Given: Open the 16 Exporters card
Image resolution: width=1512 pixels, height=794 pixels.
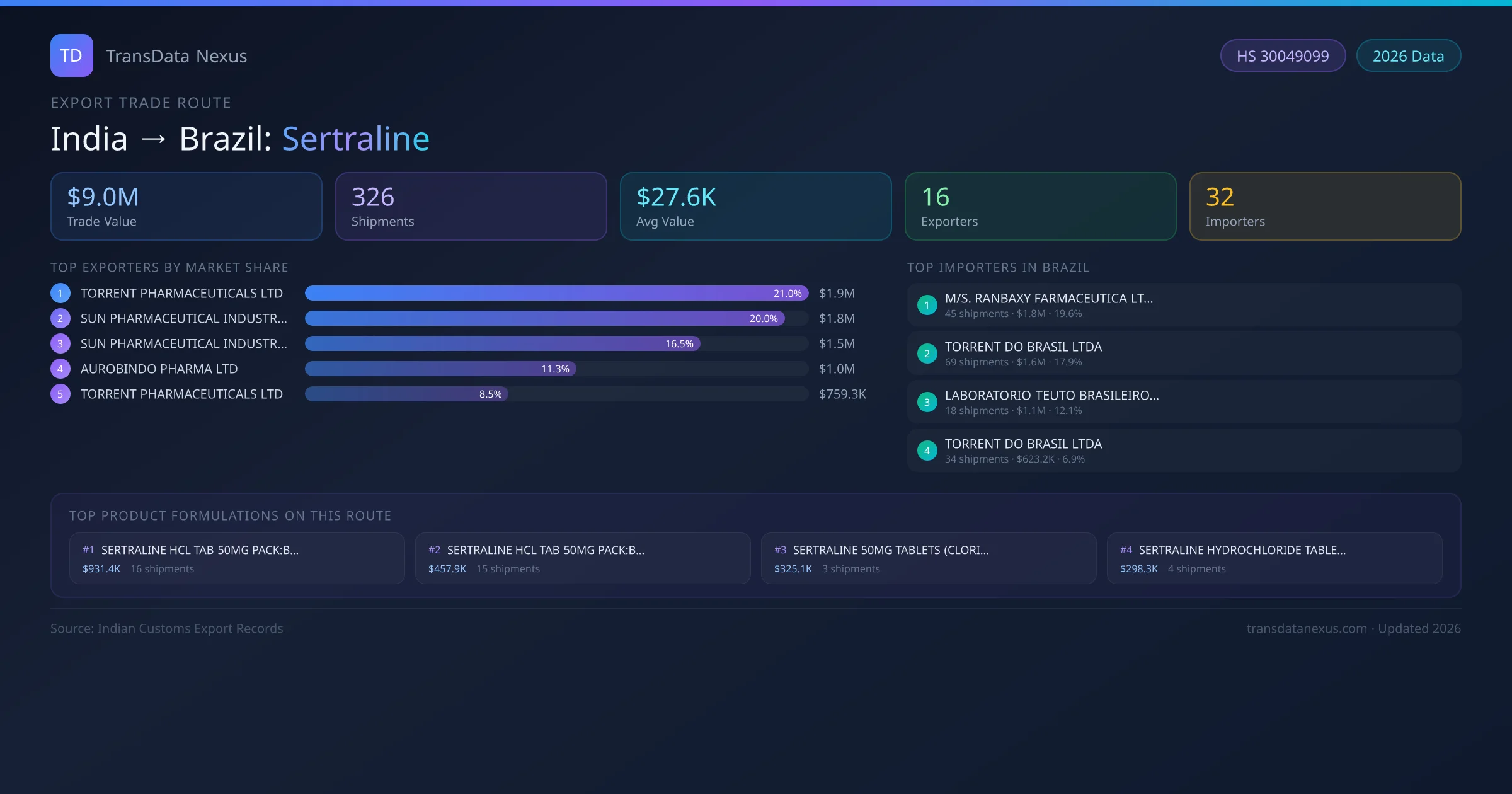Looking at the screenshot, I should click(x=1040, y=206).
